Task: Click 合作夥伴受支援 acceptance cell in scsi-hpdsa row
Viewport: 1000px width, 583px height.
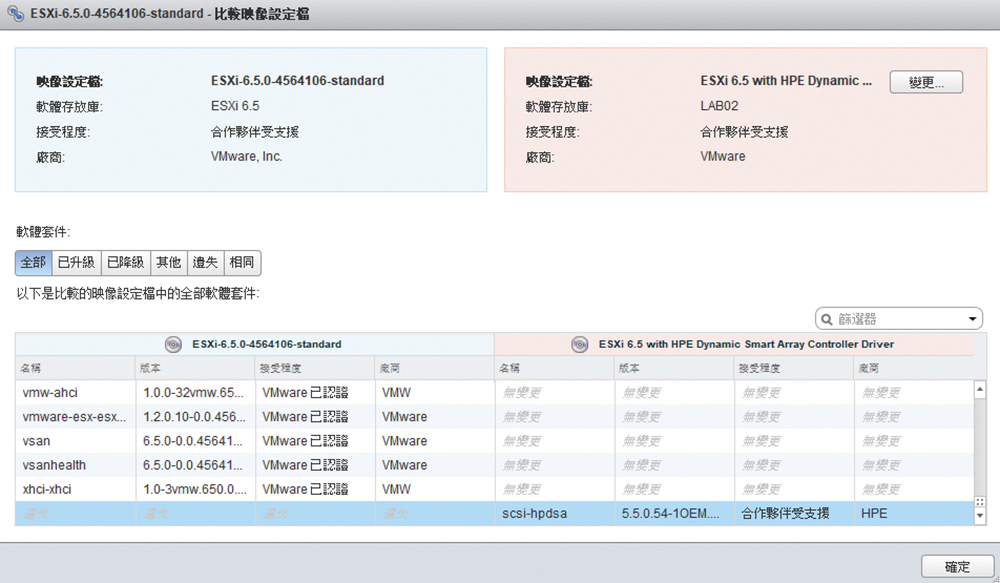Action: coord(794,514)
